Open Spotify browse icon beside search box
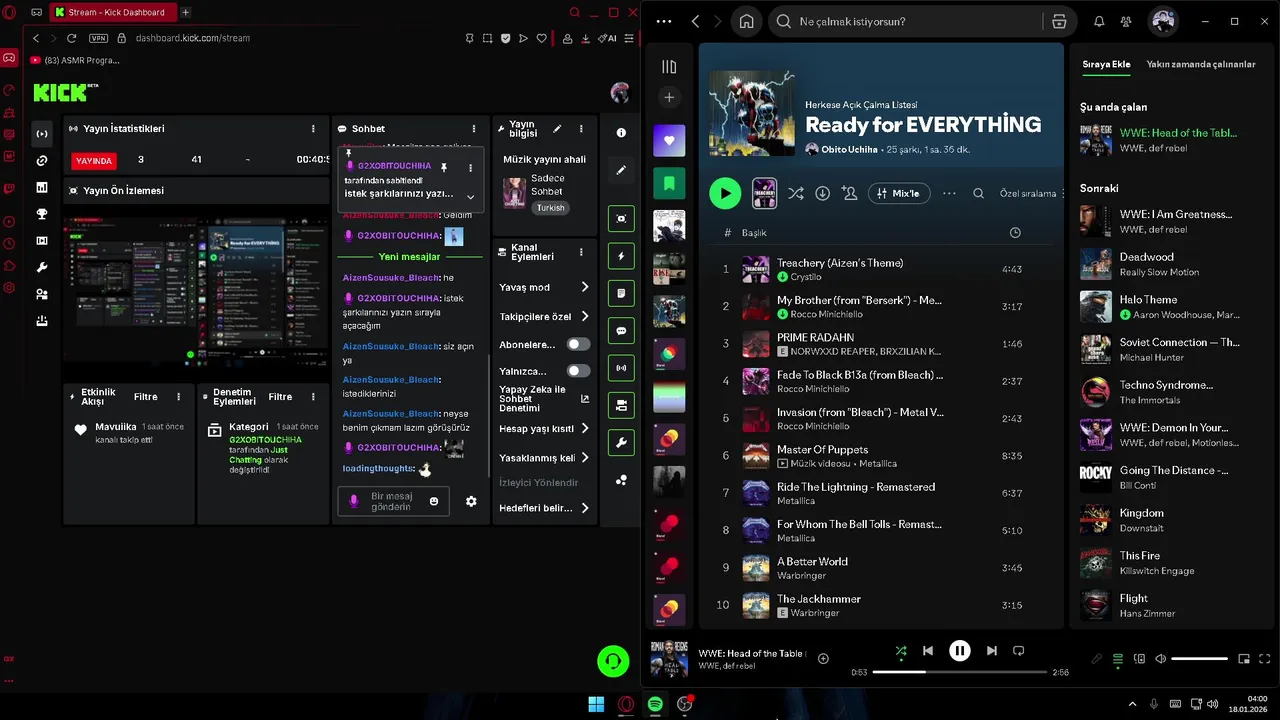Image resolution: width=1280 pixels, height=720 pixels. pos(1059,21)
